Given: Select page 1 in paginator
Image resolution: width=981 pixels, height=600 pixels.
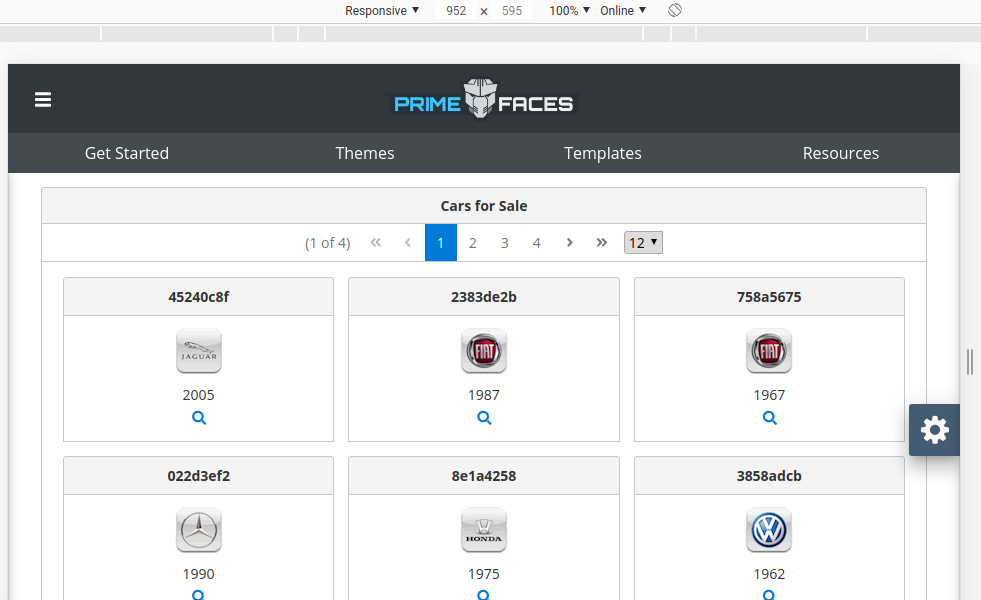Looking at the screenshot, I should (x=440, y=243).
